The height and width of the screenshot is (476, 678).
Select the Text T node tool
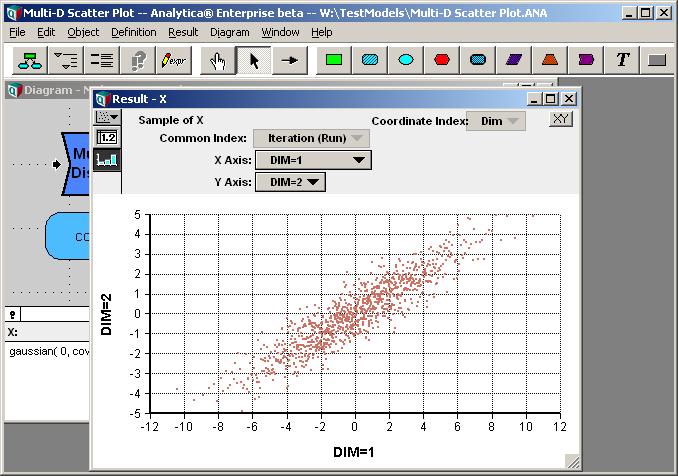pyautogui.click(x=622, y=61)
